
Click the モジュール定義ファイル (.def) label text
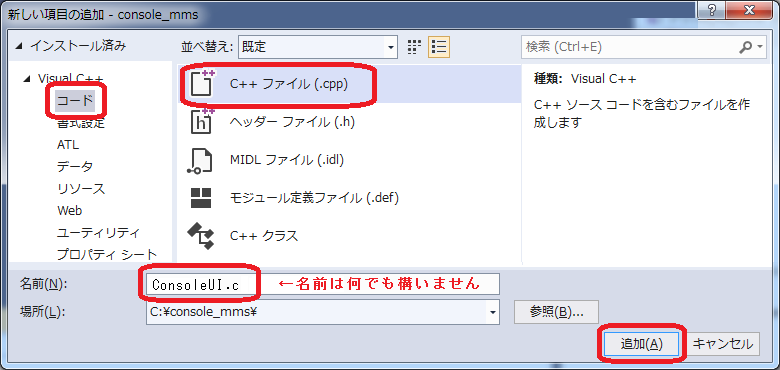(x=314, y=197)
